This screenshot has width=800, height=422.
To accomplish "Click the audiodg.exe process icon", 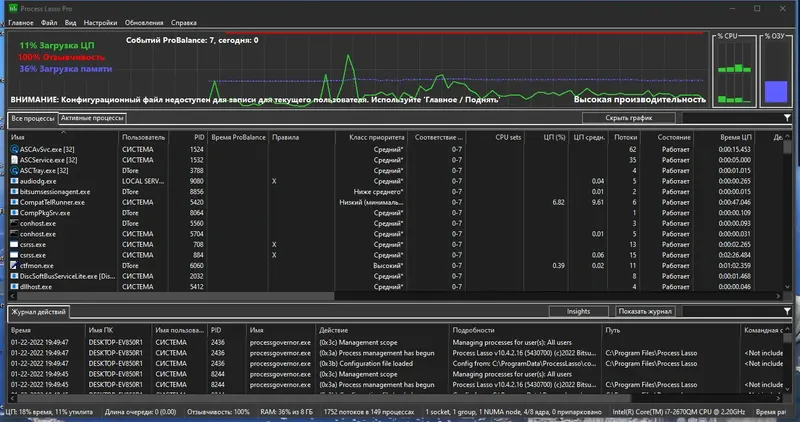I will [x=14, y=181].
